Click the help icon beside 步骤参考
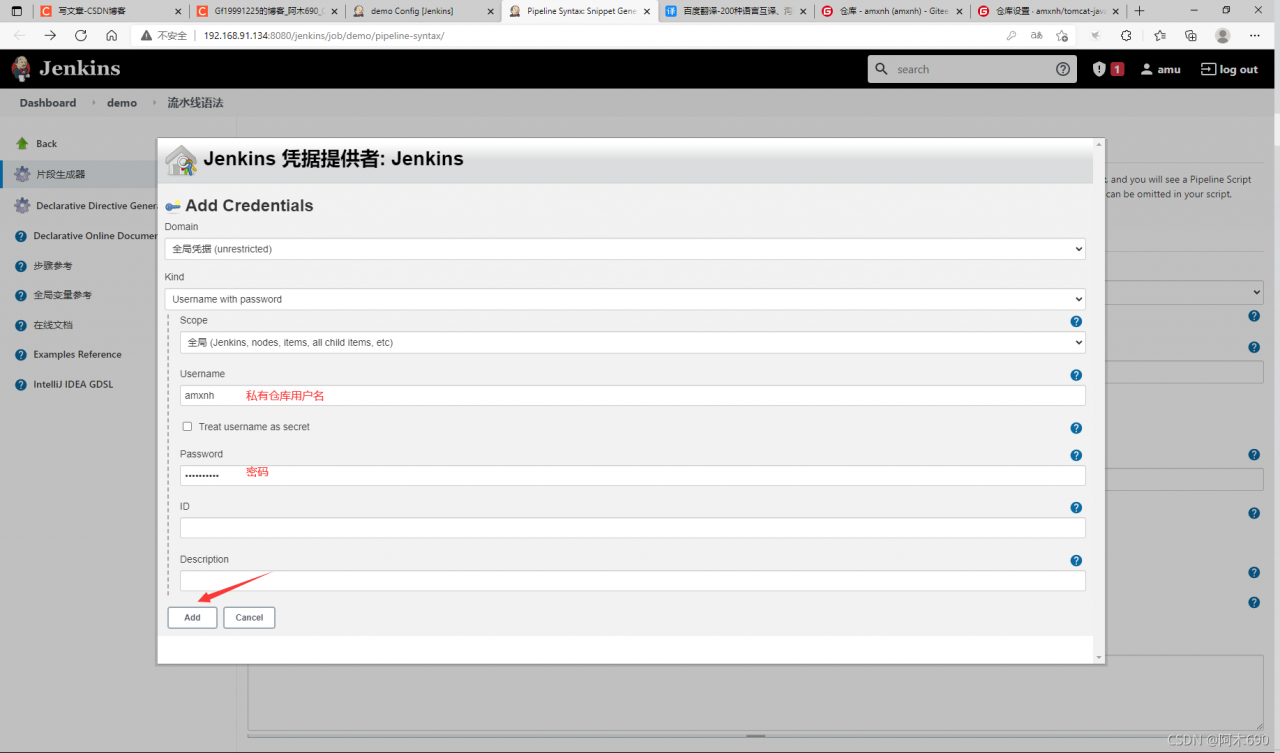The height and width of the screenshot is (753, 1280). [21, 266]
